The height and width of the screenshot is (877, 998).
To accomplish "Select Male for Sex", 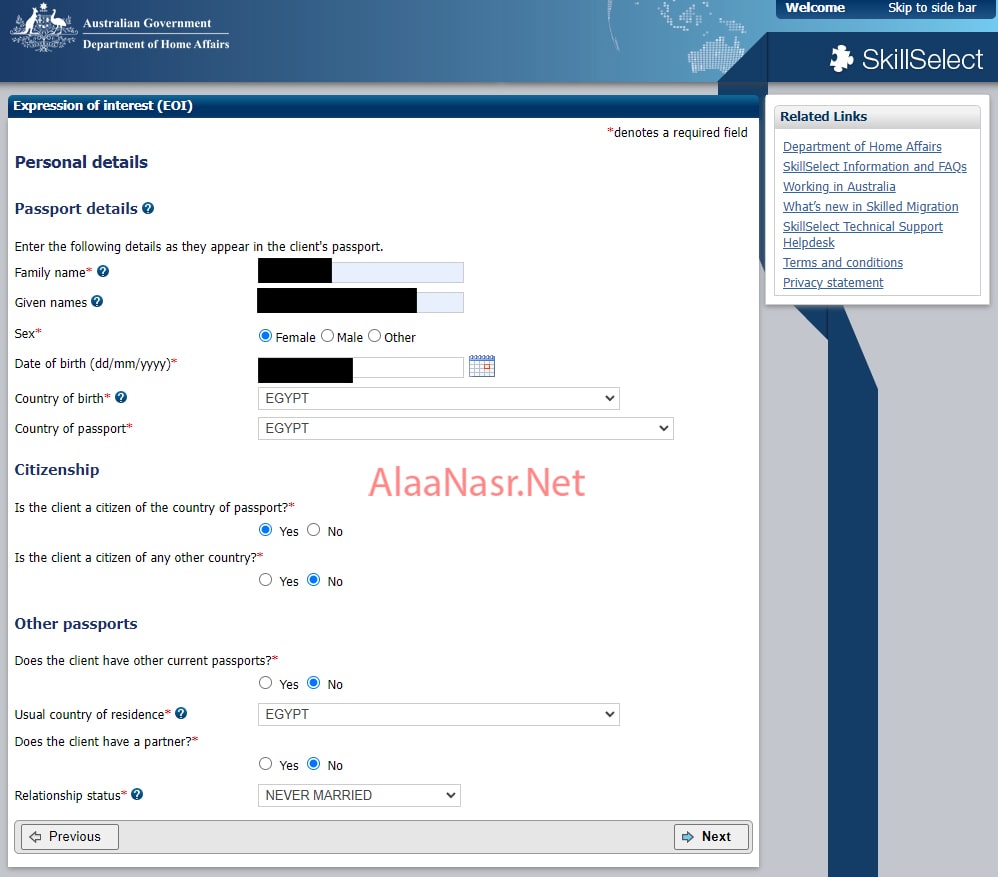I will 328,337.
